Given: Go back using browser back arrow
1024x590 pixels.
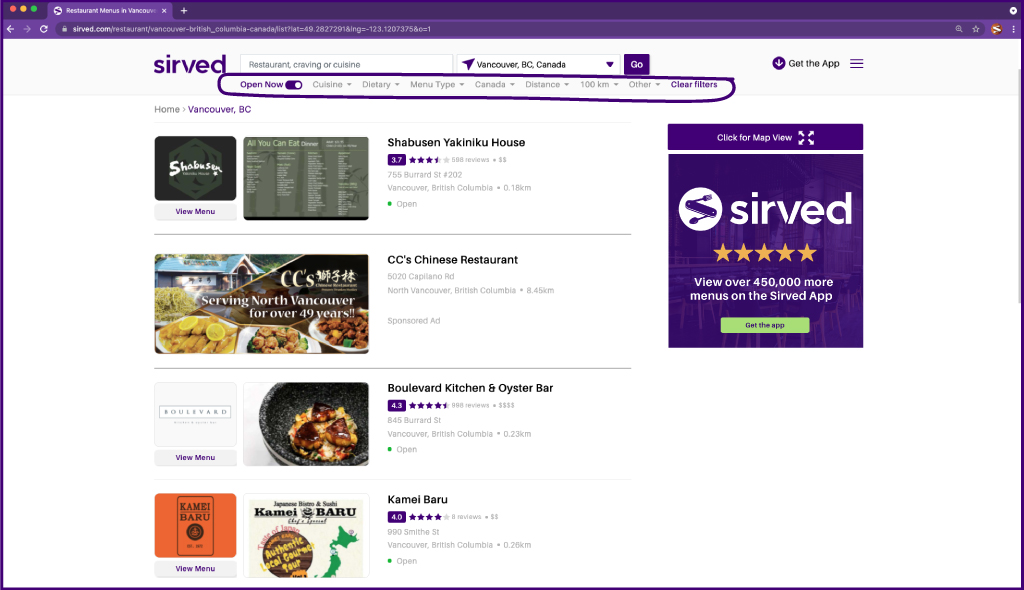Looking at the screenshot, I should [10, 29].
